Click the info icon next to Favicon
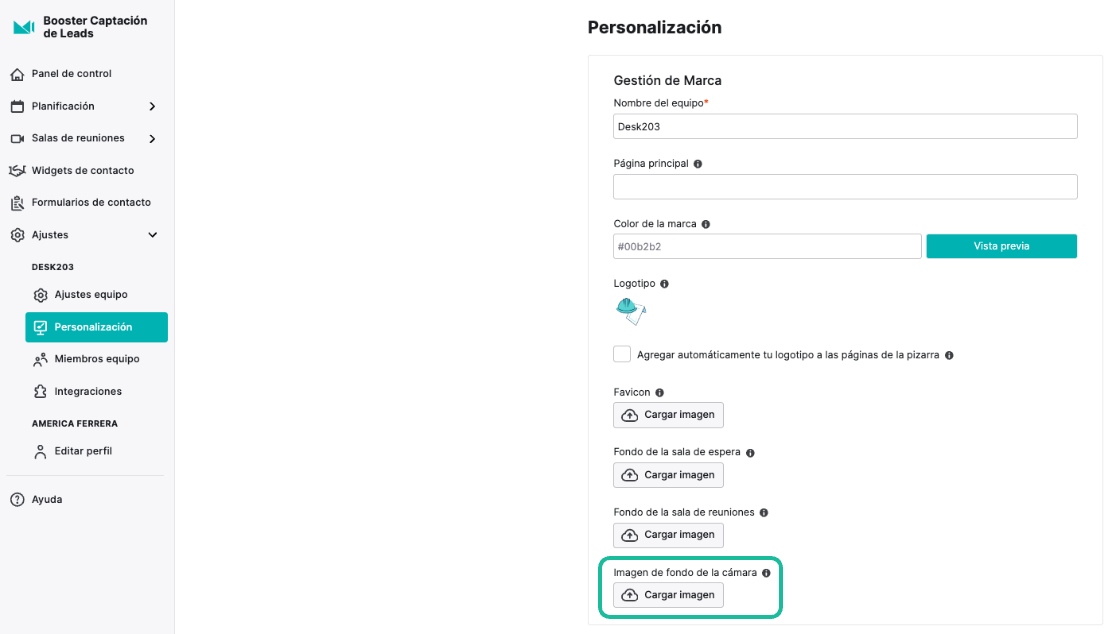The width and height of the screenshot is (1112, 634). [660, 393]
